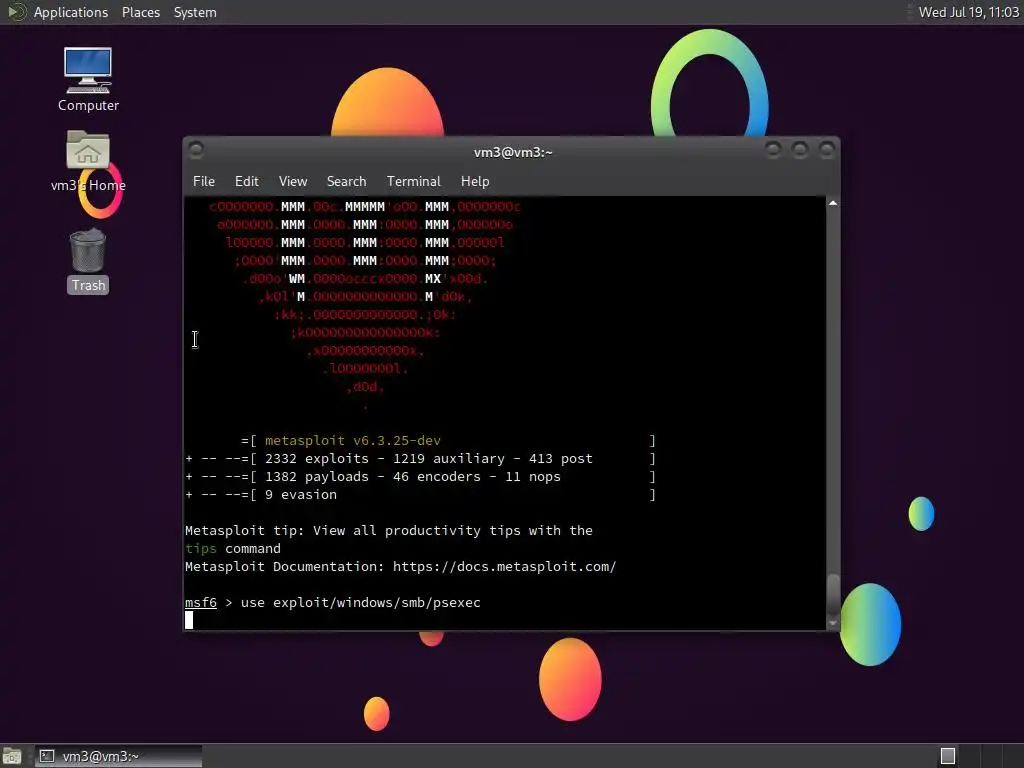
Task: Click the show desktop icon in bottom panel
Action: [12, 756]
